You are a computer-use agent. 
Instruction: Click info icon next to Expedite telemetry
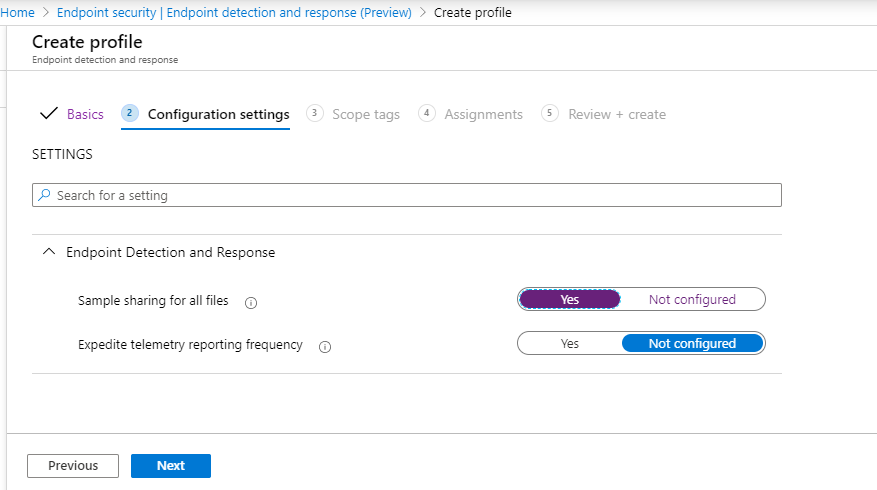325,346
